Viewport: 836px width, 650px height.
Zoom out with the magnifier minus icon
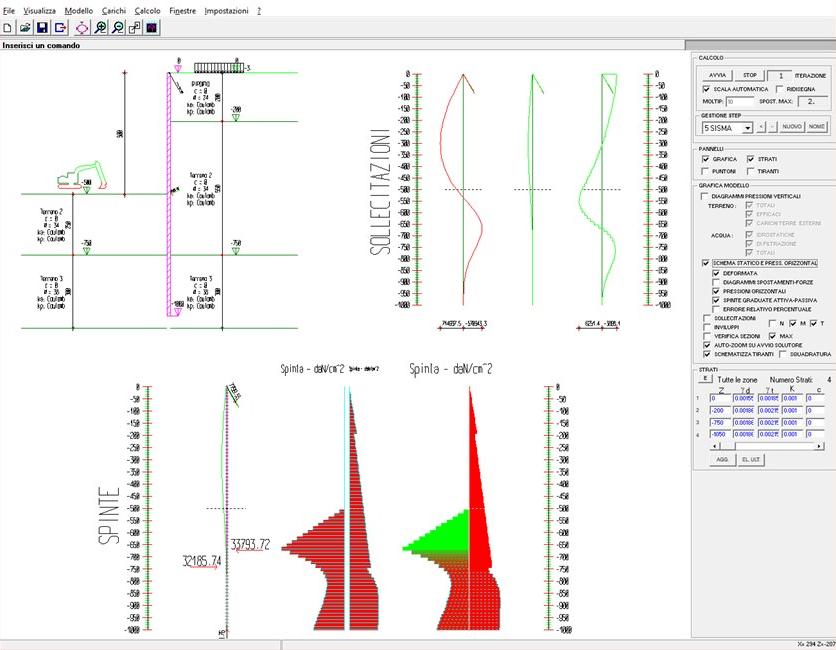[x=118, y=28]
